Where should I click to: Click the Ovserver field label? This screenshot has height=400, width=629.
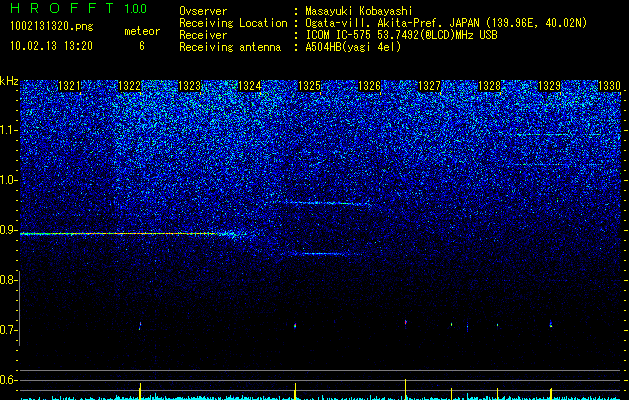tap(203, 11)
